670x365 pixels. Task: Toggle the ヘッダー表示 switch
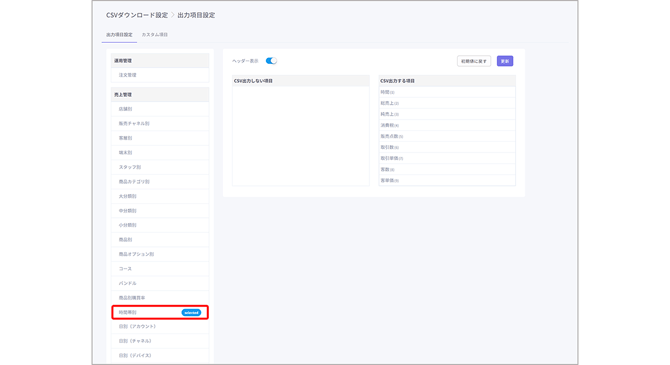[271, 61]
